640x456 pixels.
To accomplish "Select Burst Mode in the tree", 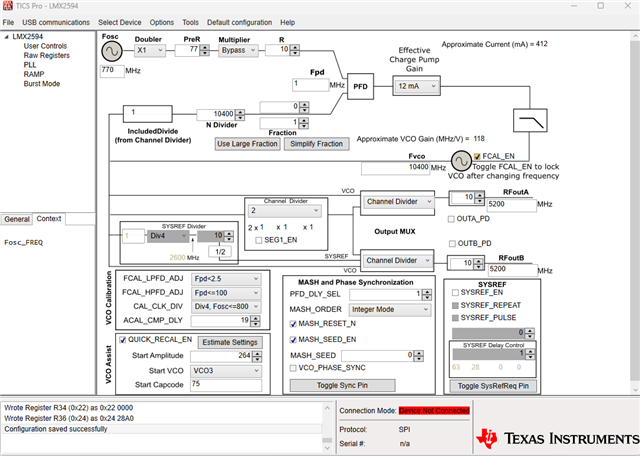I will (42, 84).
